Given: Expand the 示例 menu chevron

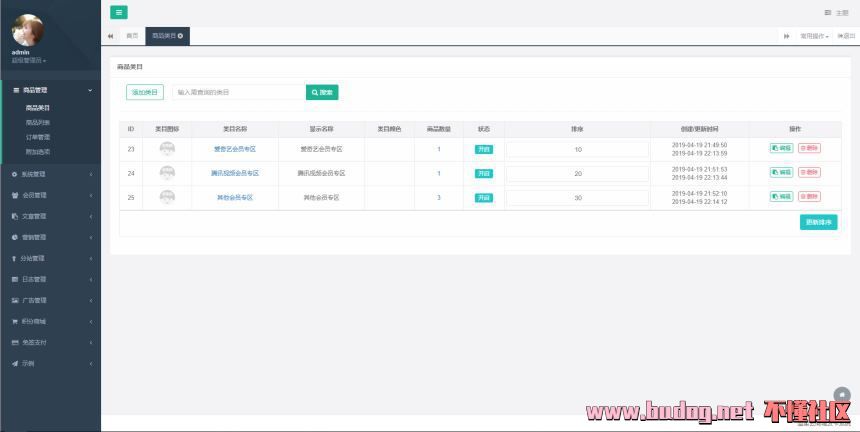Looking at the screenshot, I should pos(91,363).
